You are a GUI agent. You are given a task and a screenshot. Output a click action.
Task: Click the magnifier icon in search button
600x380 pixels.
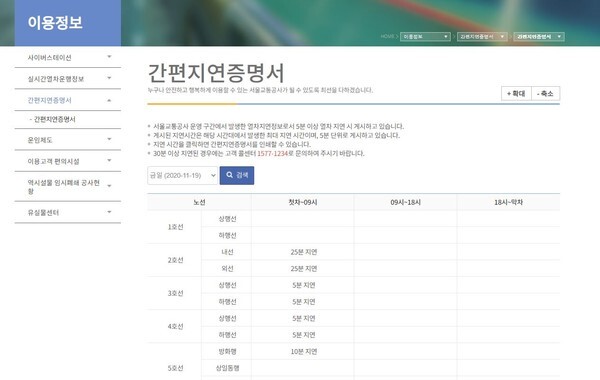(230, 175)
